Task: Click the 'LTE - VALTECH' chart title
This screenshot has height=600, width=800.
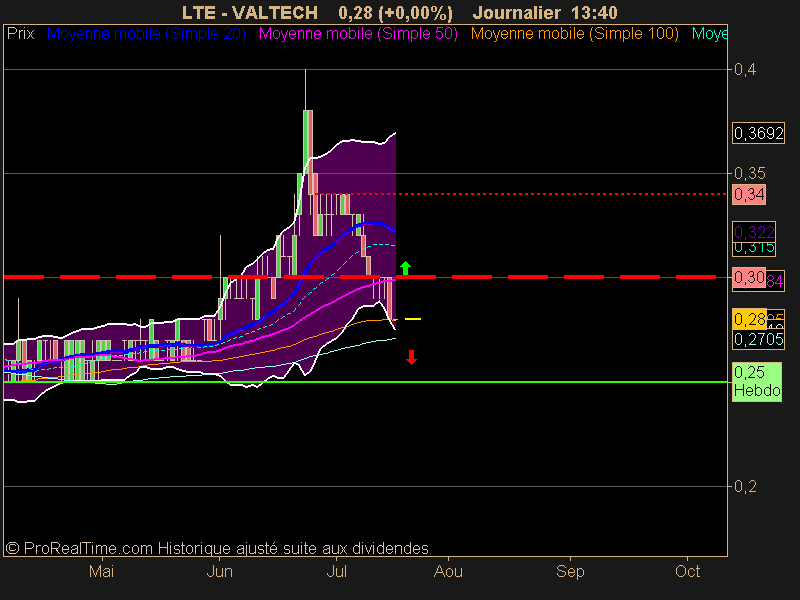Action: (x=249, y=12)
